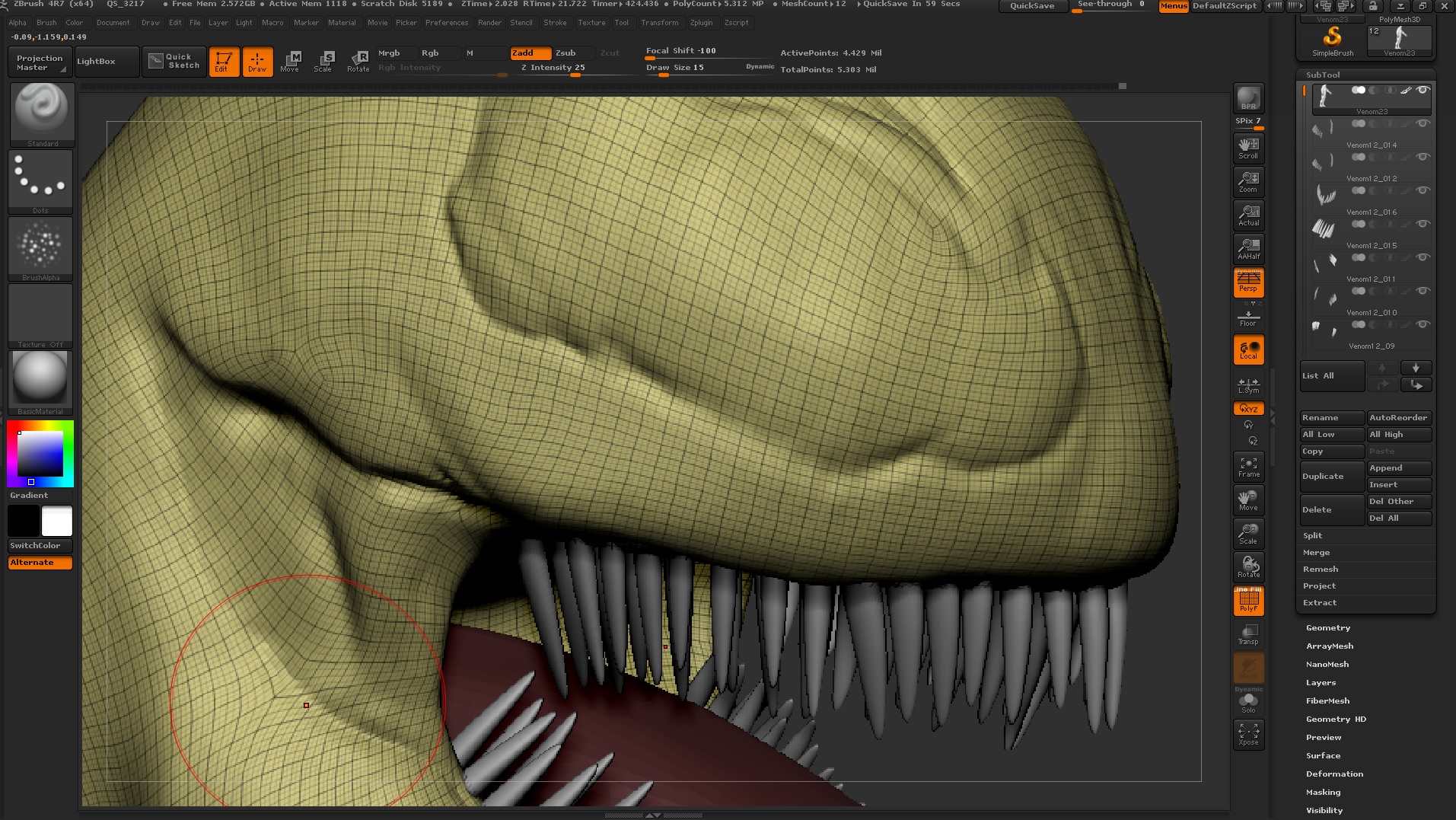The height and width of the screenshot is (820, 1456).
Task: Open LightBox browser
Action: point(107,62)
